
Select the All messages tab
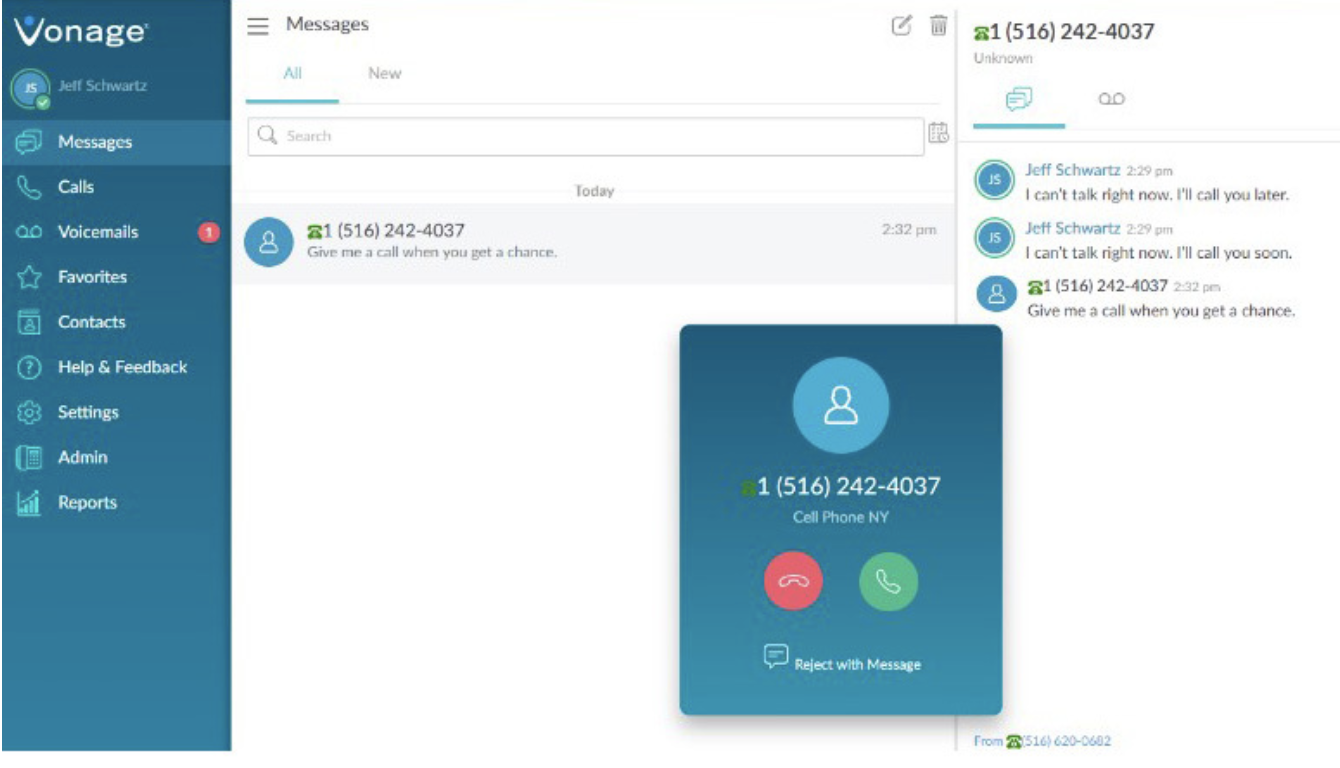point(292,75)
